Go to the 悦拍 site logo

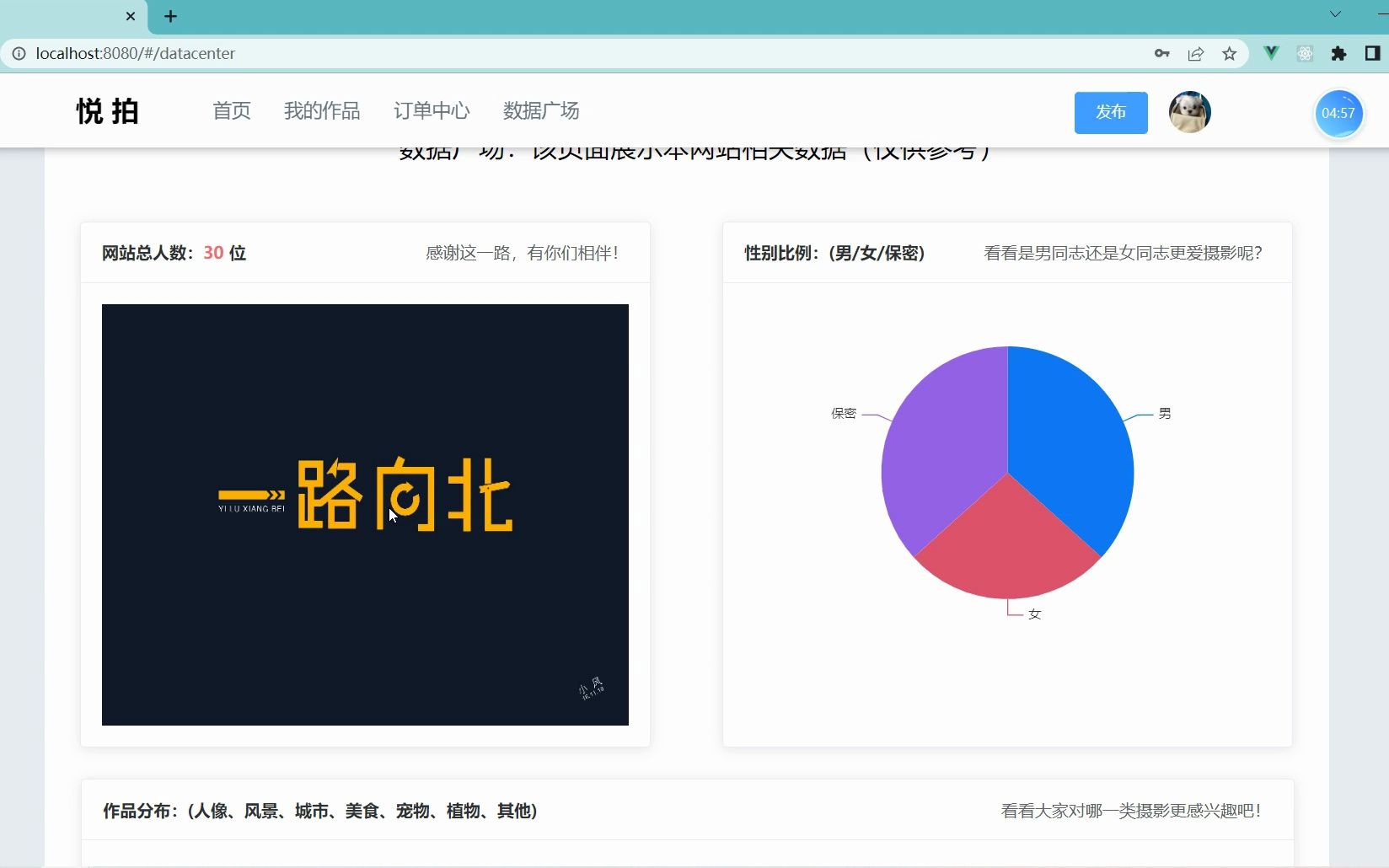pyautogui.click(x=108, y=110)
